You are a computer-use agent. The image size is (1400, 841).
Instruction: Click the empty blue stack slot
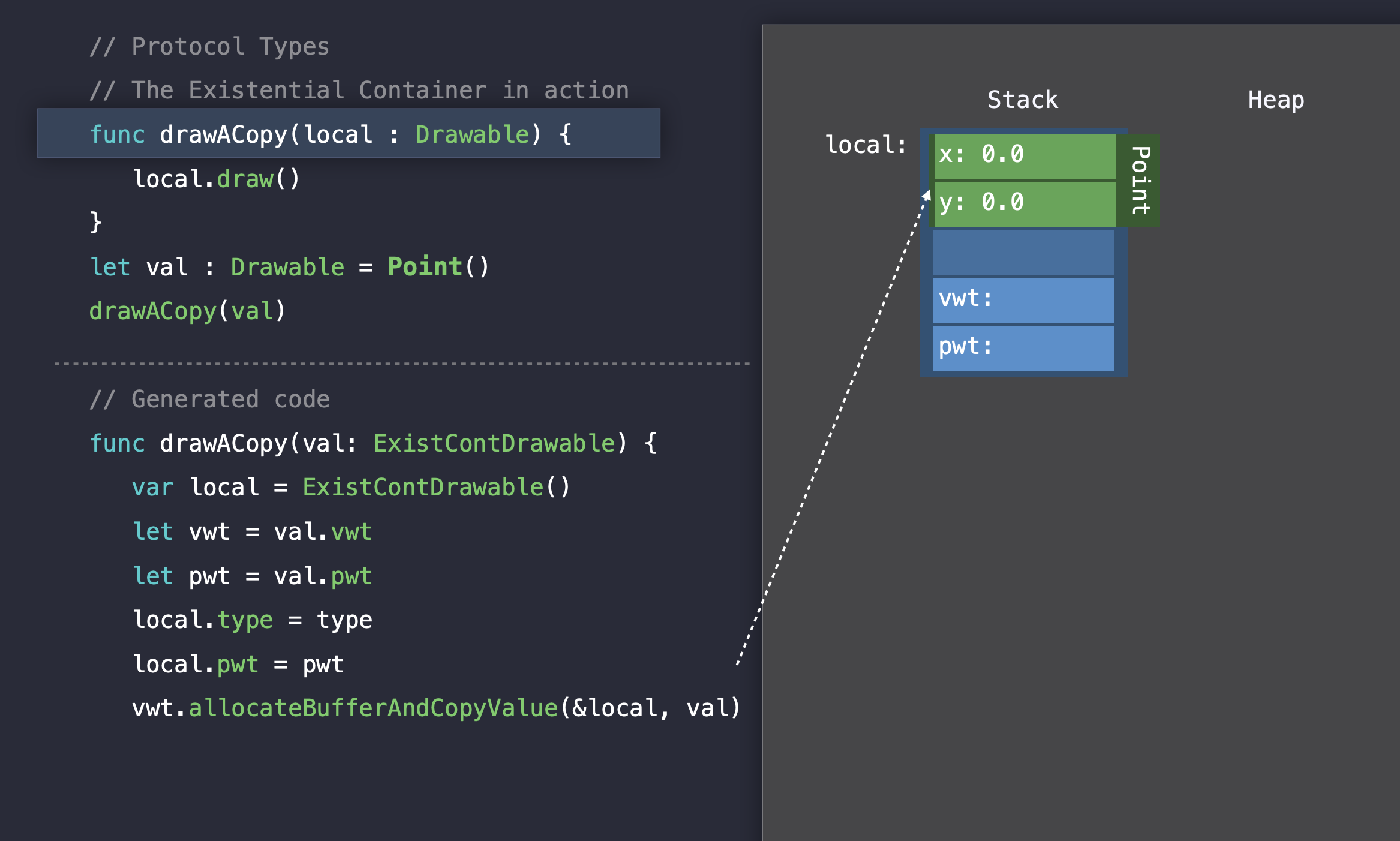point(1023,252)
